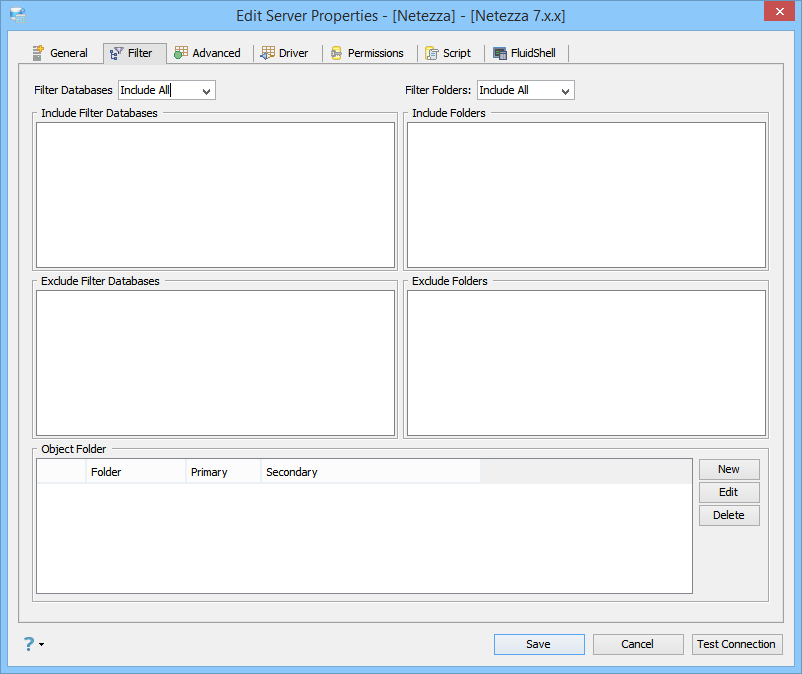The image size is (802, 674).
Task: Switch to the Script tab
Action: [x=449, y=53]
